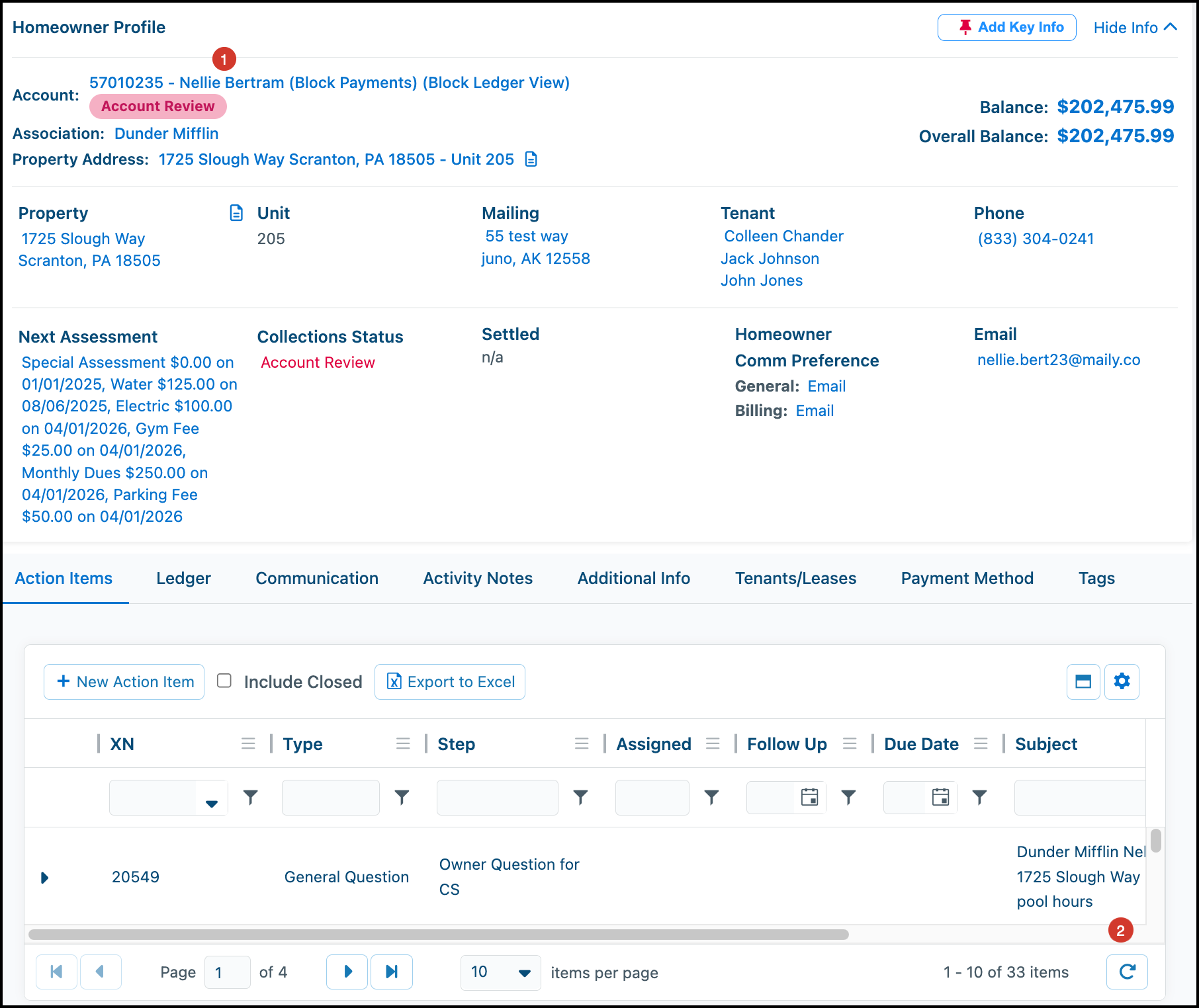Click the page number input field
The width and height of the screenshot is (1199, 1008).
tap(228, 972)
